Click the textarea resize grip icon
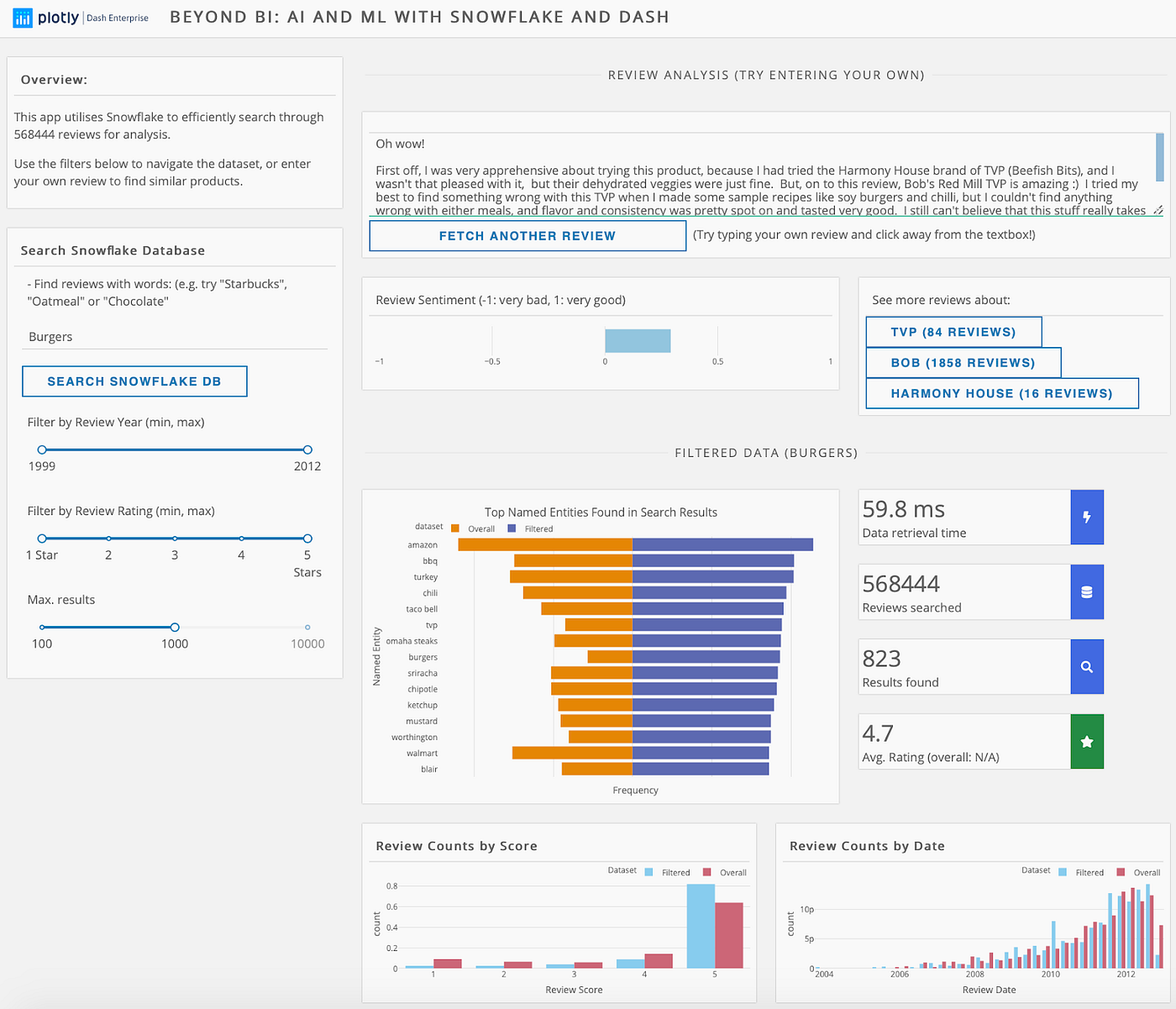The image size is (1176, 1009). click(1158, 210)
